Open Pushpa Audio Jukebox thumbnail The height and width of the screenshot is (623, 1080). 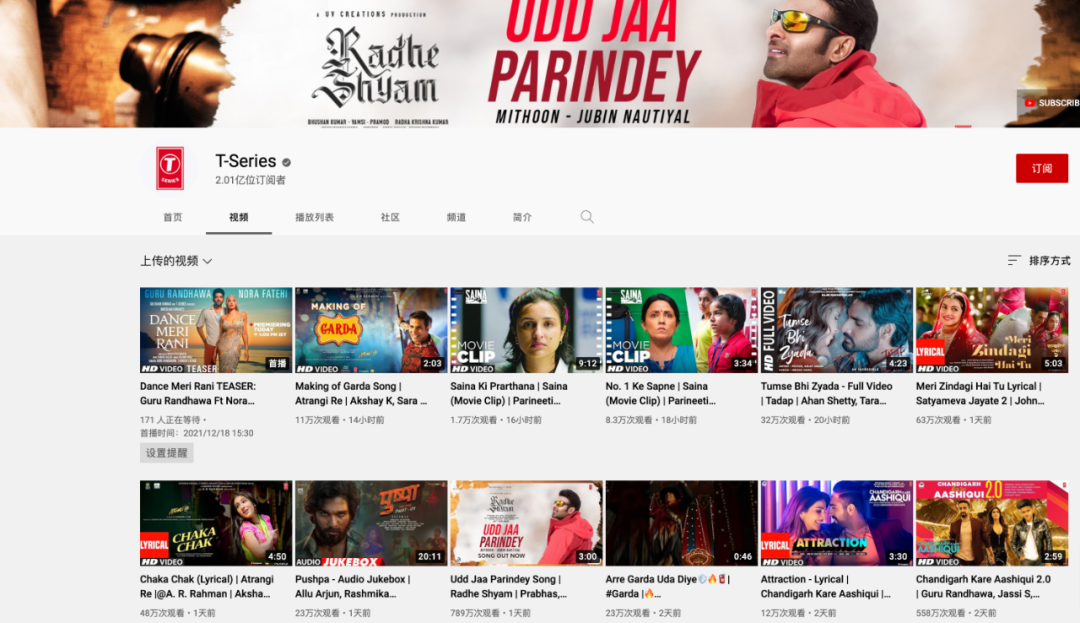pyautogui.click(x=371, y=523)
